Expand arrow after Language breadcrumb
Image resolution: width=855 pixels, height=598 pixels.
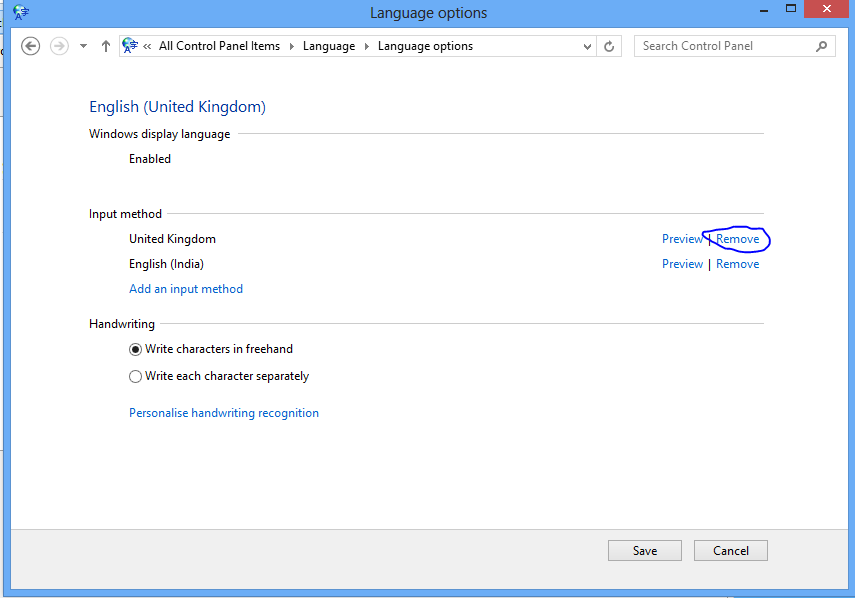366,46
